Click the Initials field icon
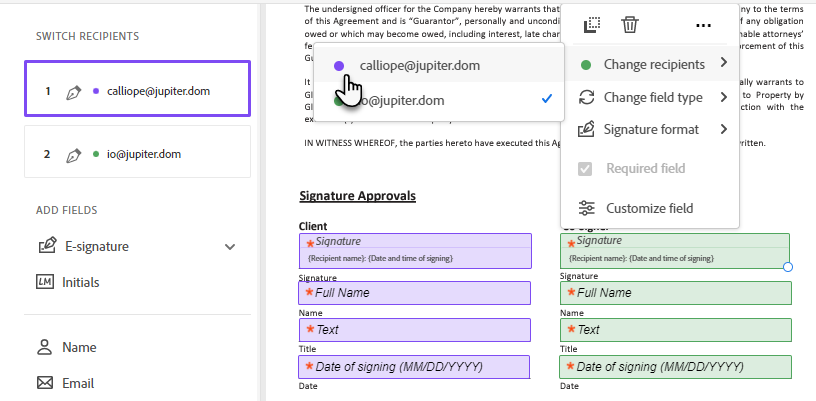The image size is (816, 401). (x=44, y=282)
